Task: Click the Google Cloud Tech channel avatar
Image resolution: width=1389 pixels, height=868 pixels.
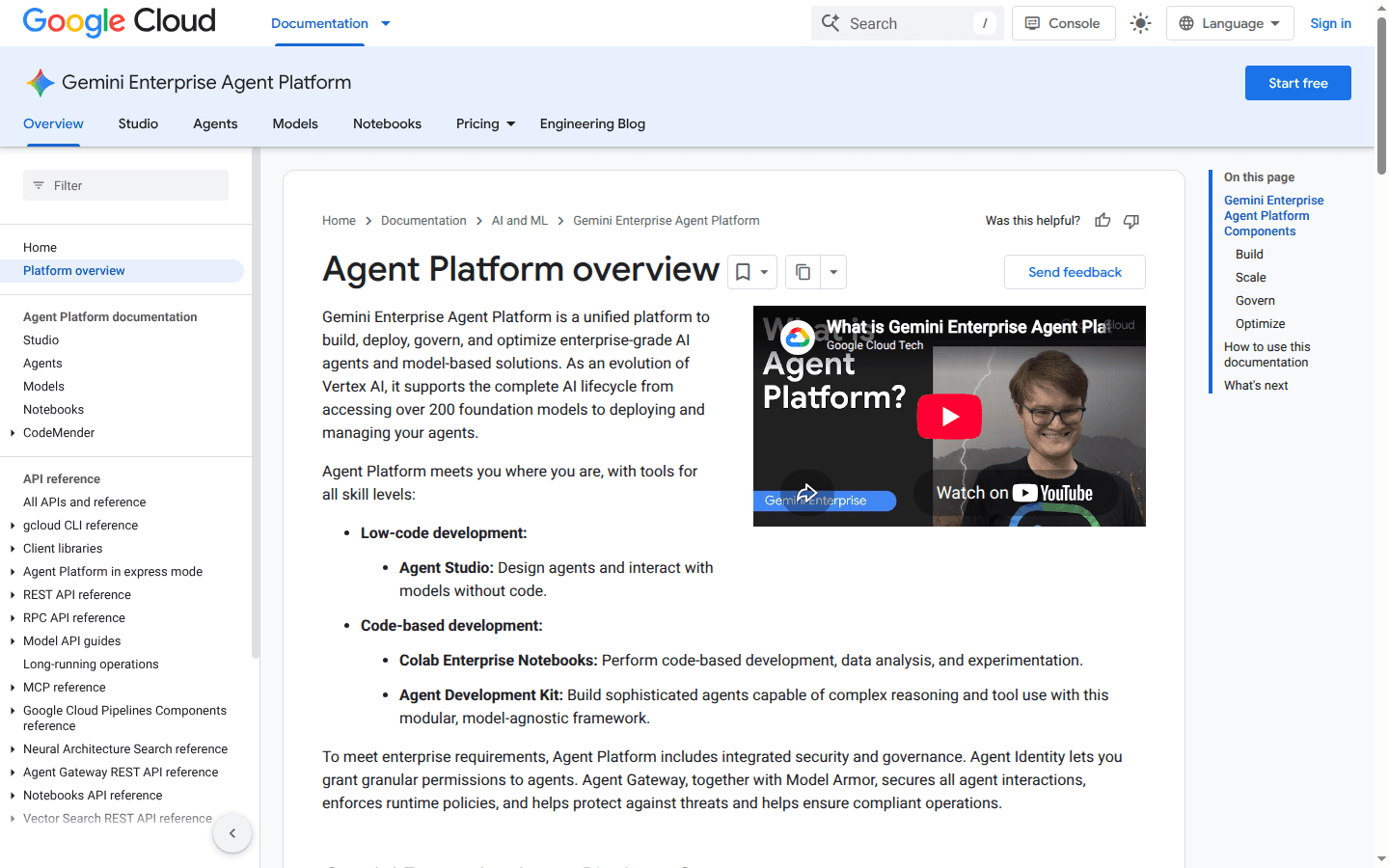Action: (x=798, y=337)
